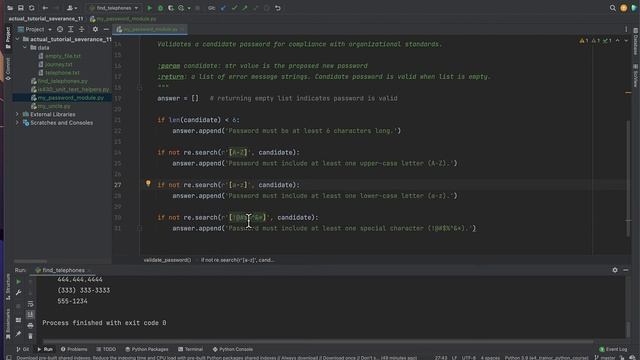
Task: Expand External Libraries node
Action: point(18,114)
